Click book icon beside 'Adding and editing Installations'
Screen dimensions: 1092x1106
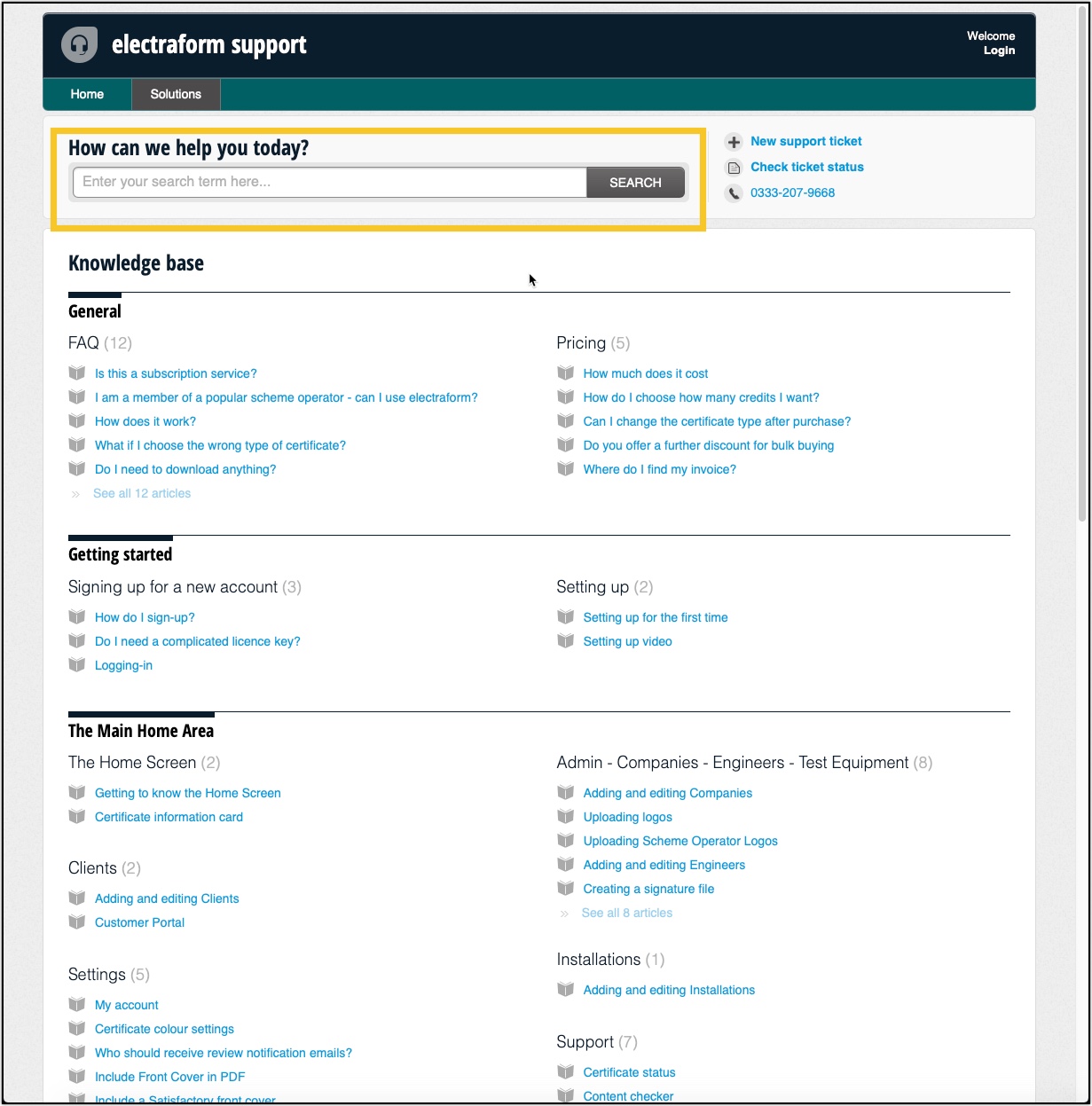(565, 989)
